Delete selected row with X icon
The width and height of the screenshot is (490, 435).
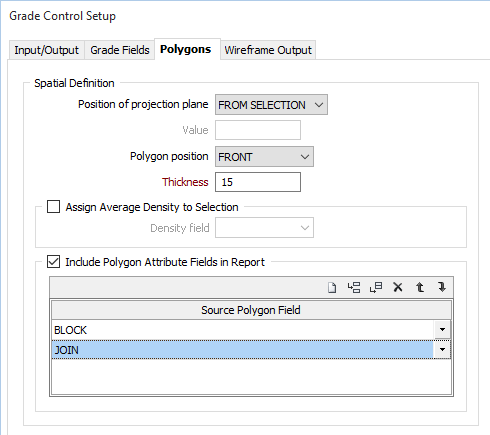pos(398,287)
